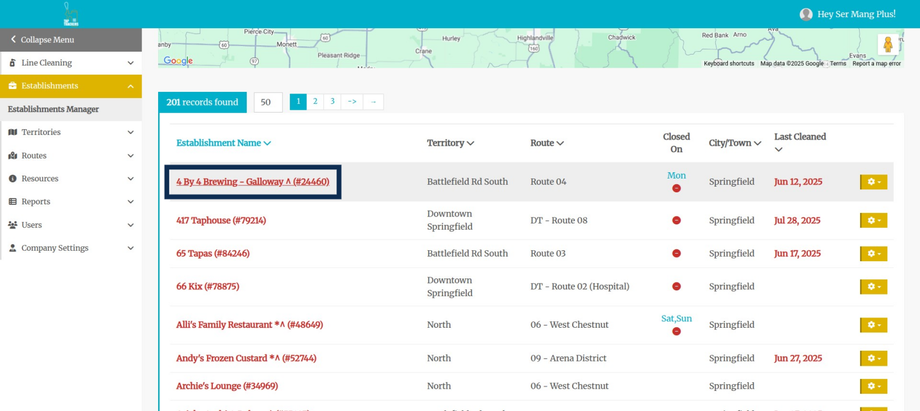
Task: Click the Reports table icon
Action: [x=12, y=201]
